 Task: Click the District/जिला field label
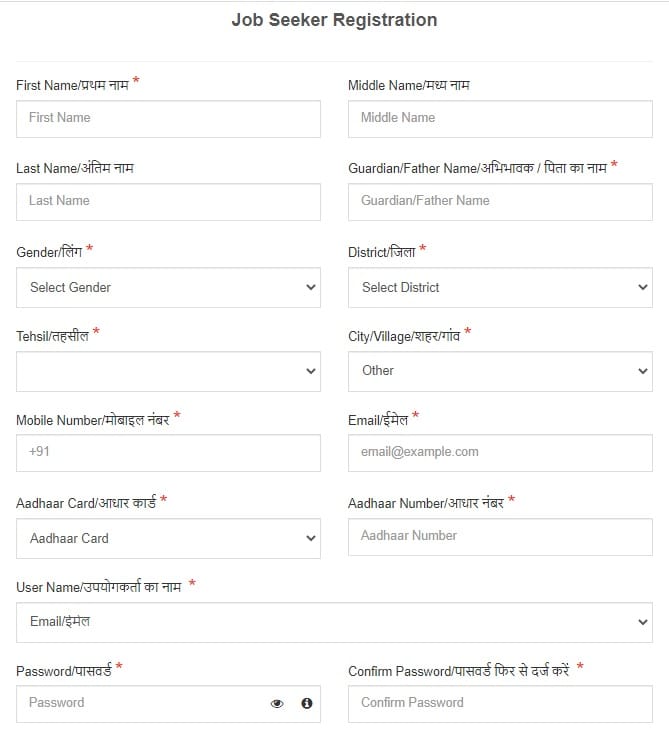(x=381, y=252)
